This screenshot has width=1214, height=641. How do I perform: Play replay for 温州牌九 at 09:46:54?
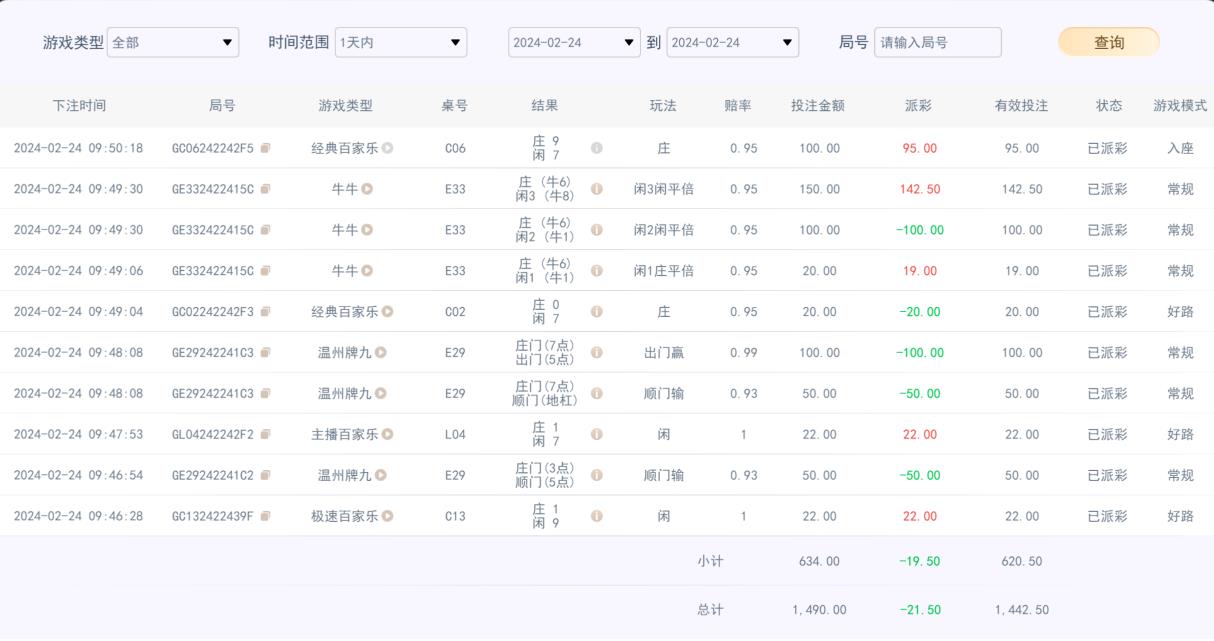click(x=381, y=476)
